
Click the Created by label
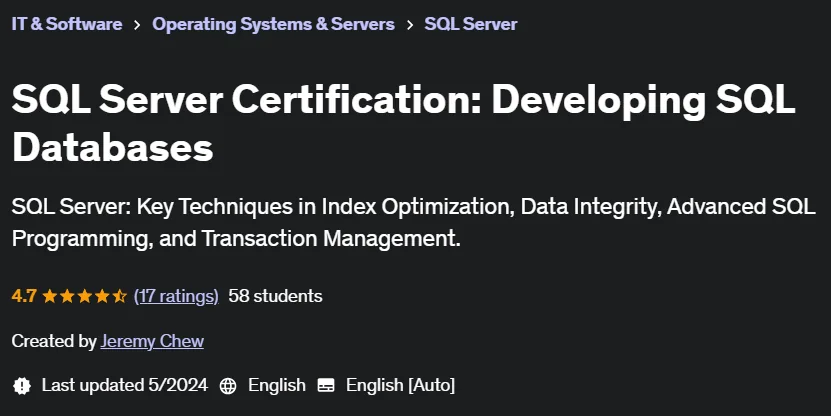54,341
